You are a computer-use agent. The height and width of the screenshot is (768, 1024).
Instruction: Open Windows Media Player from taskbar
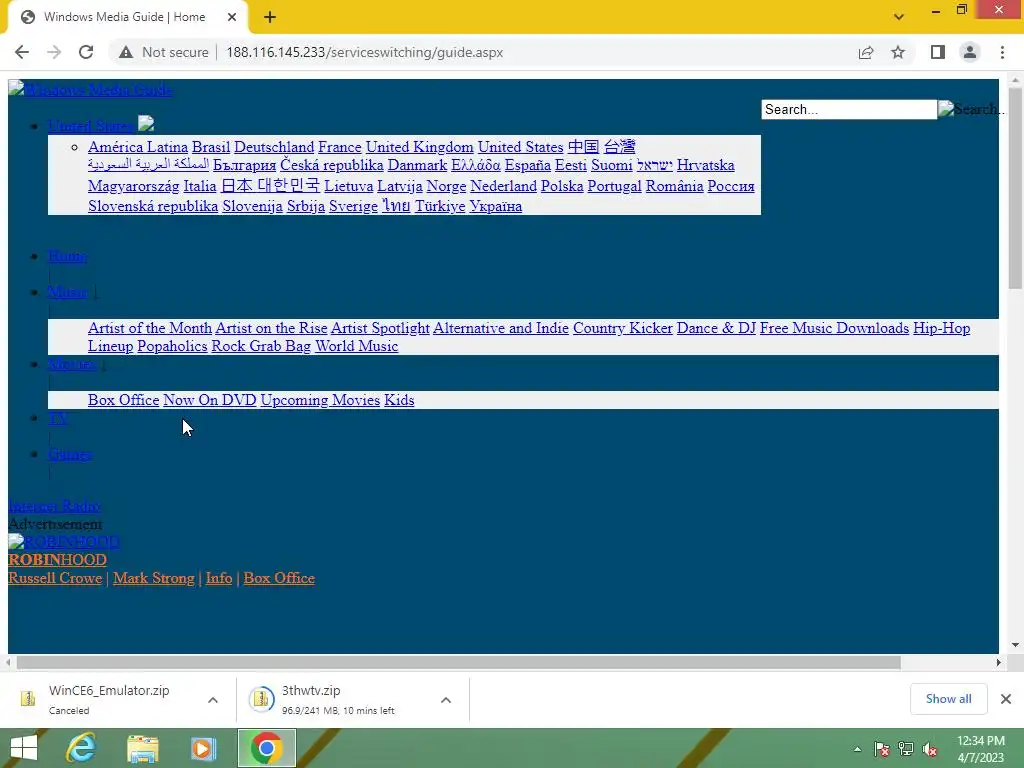pos(203,748)
